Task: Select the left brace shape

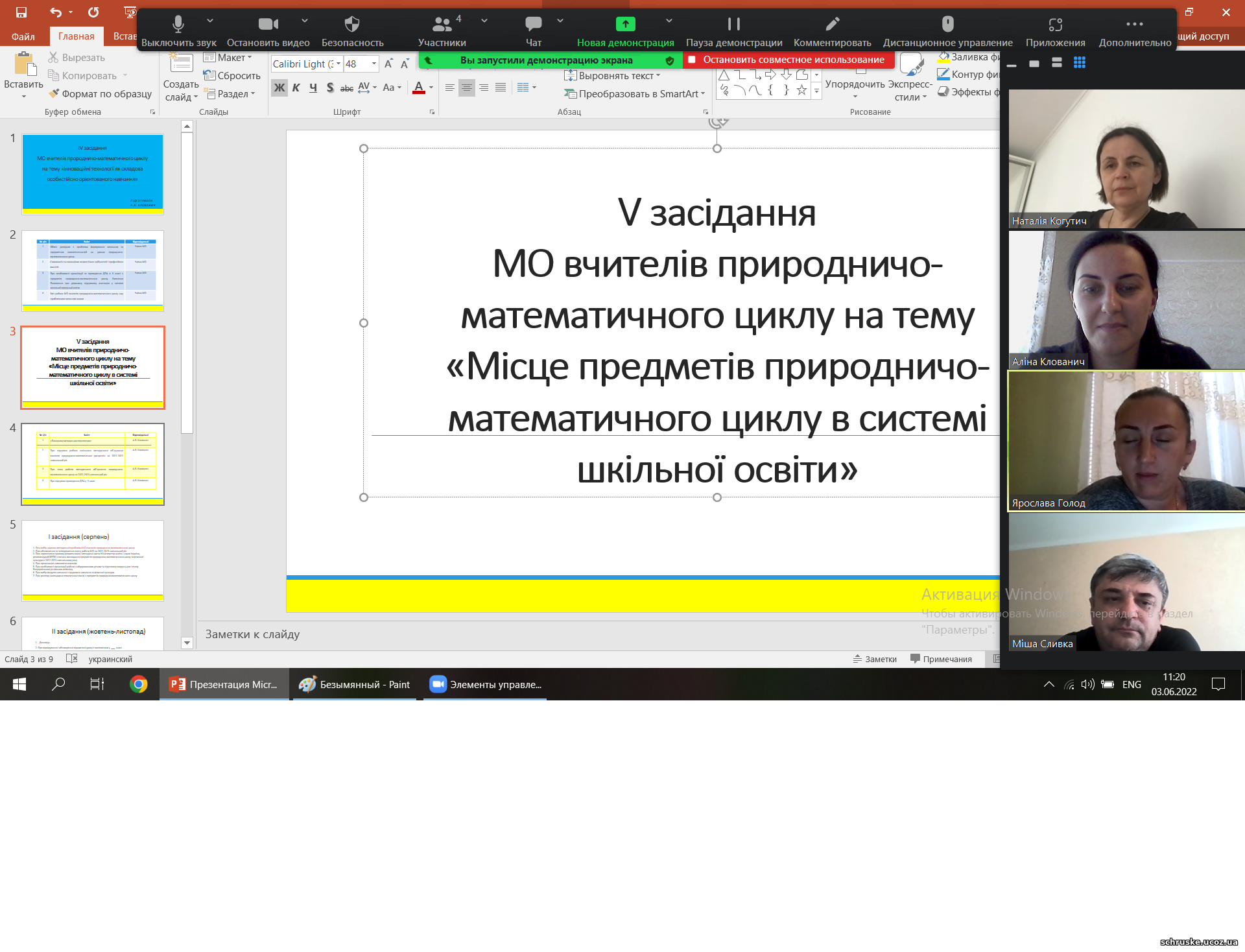Action: pos(770,90)
